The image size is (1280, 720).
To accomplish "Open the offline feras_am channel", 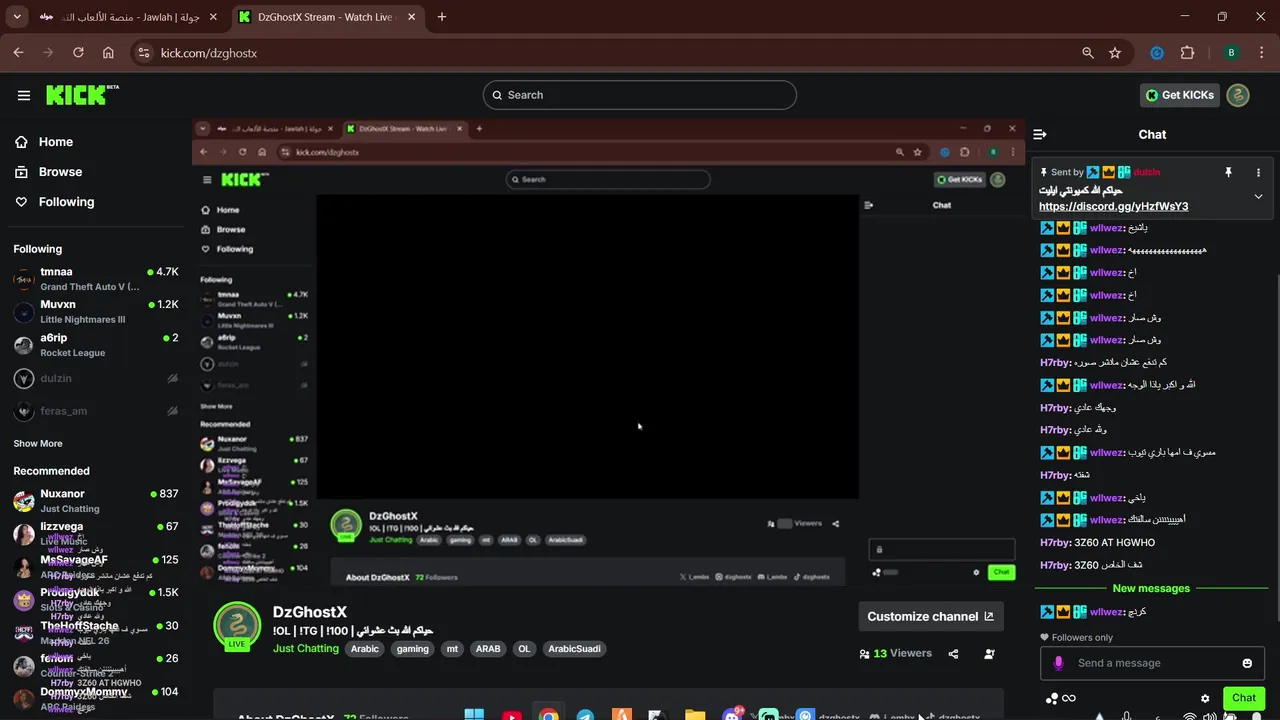I will click(x=96, y=412).
